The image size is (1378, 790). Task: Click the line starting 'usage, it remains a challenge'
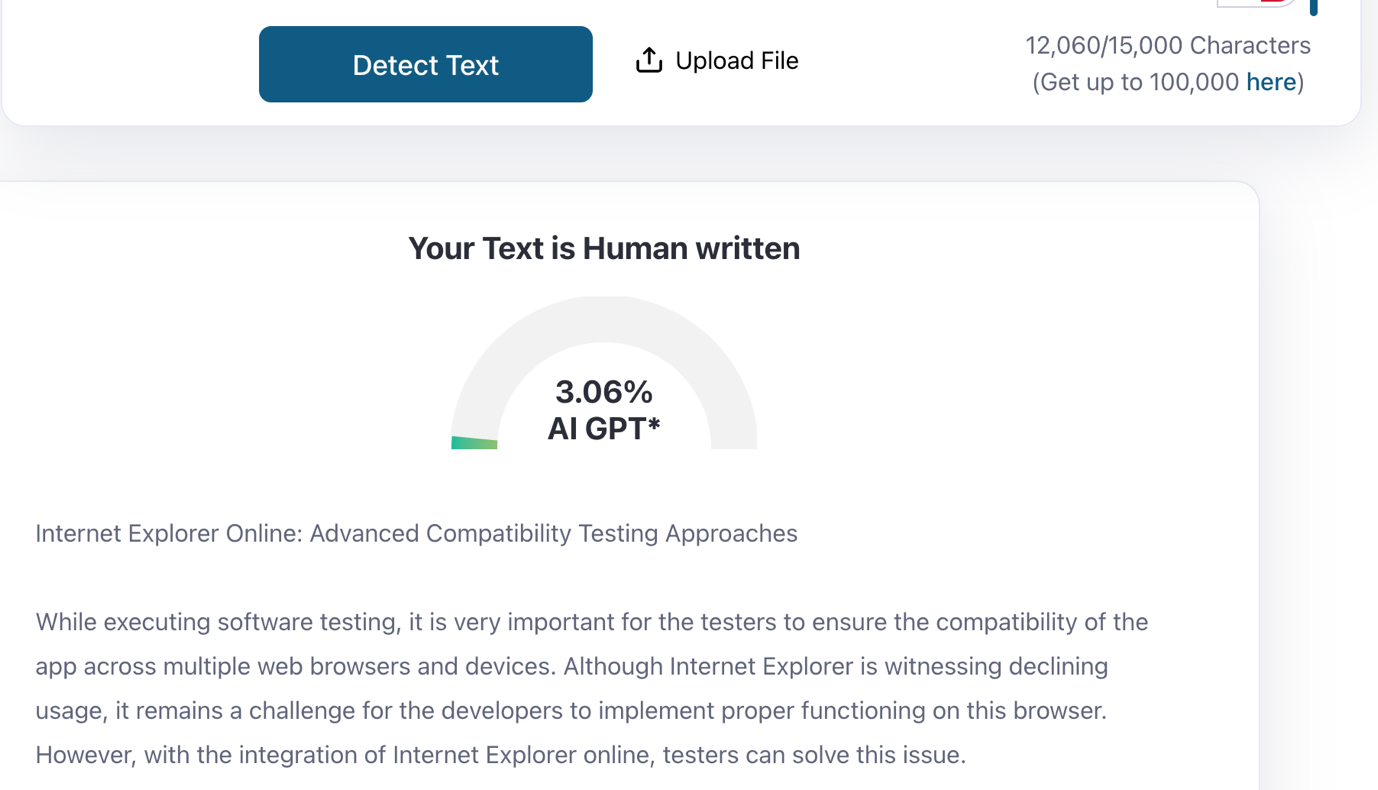point(571,711)
